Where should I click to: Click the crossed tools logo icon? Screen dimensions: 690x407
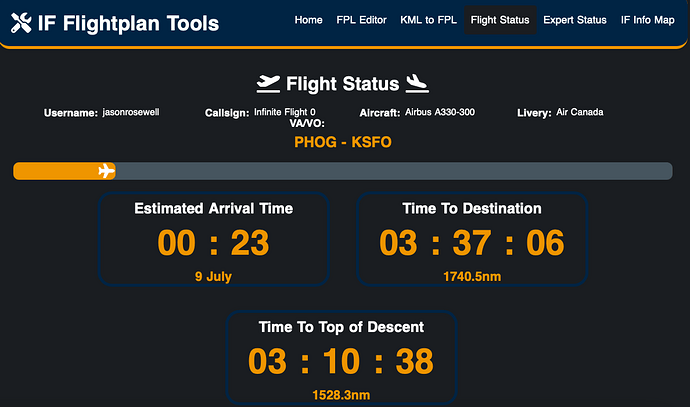[21, 23]
